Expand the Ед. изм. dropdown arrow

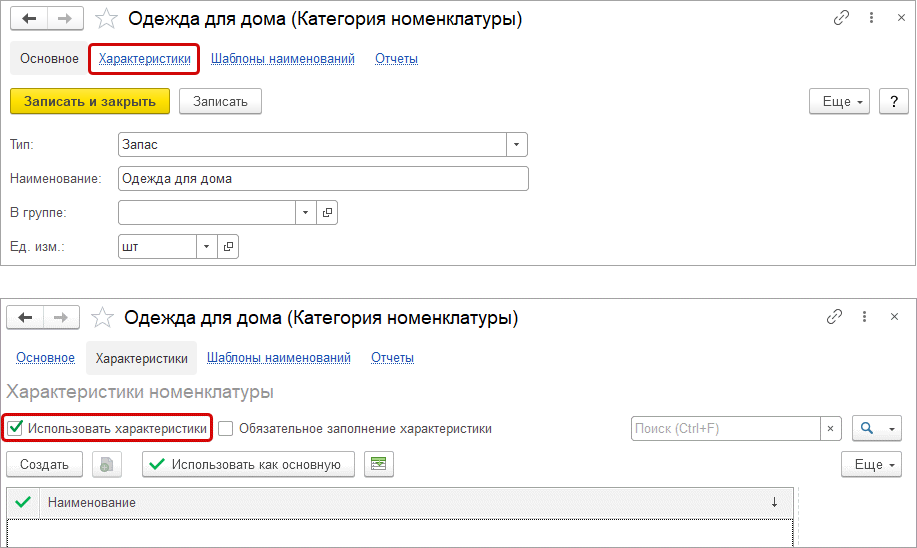(206, 246)
